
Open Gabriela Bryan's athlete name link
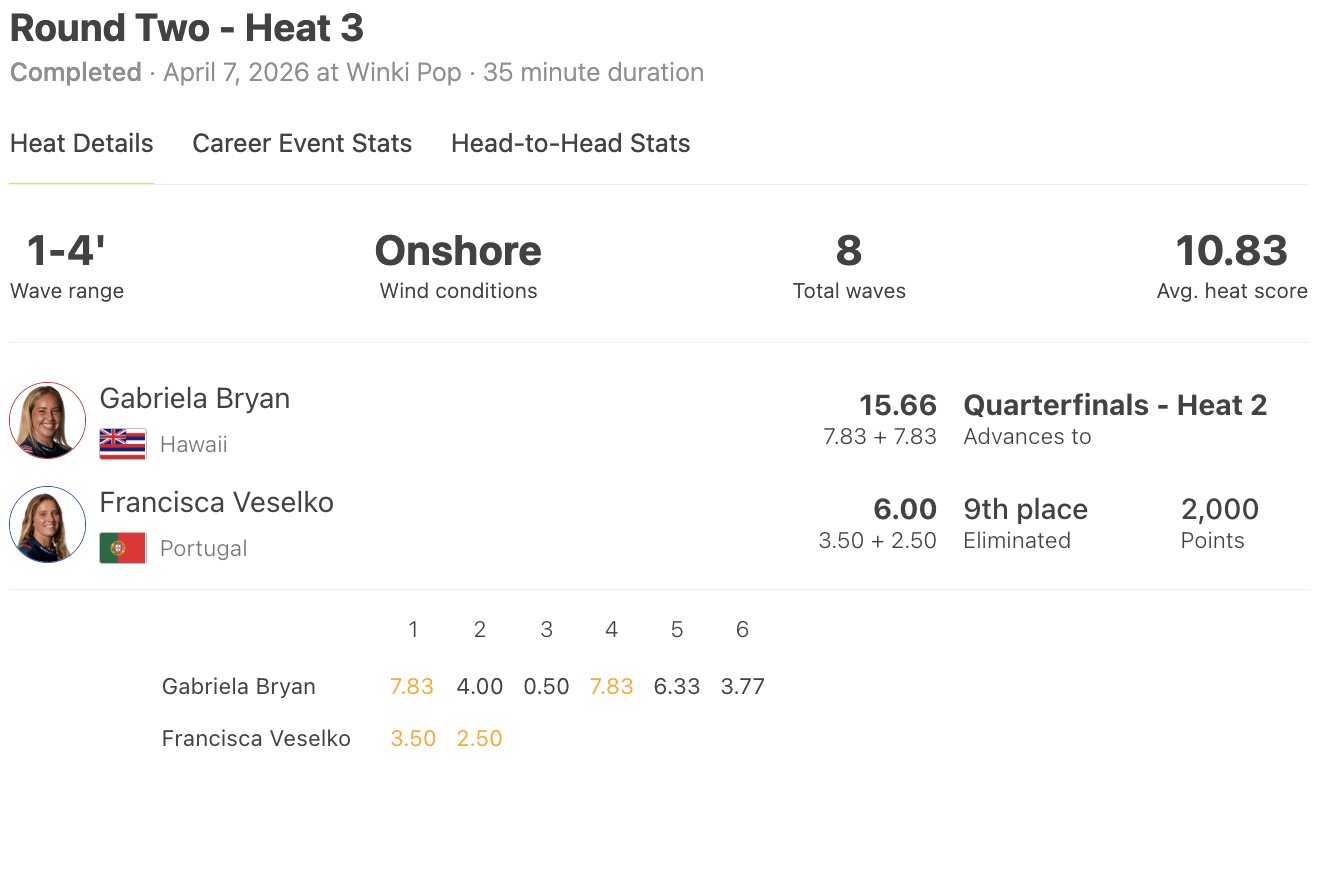point(195,398)
